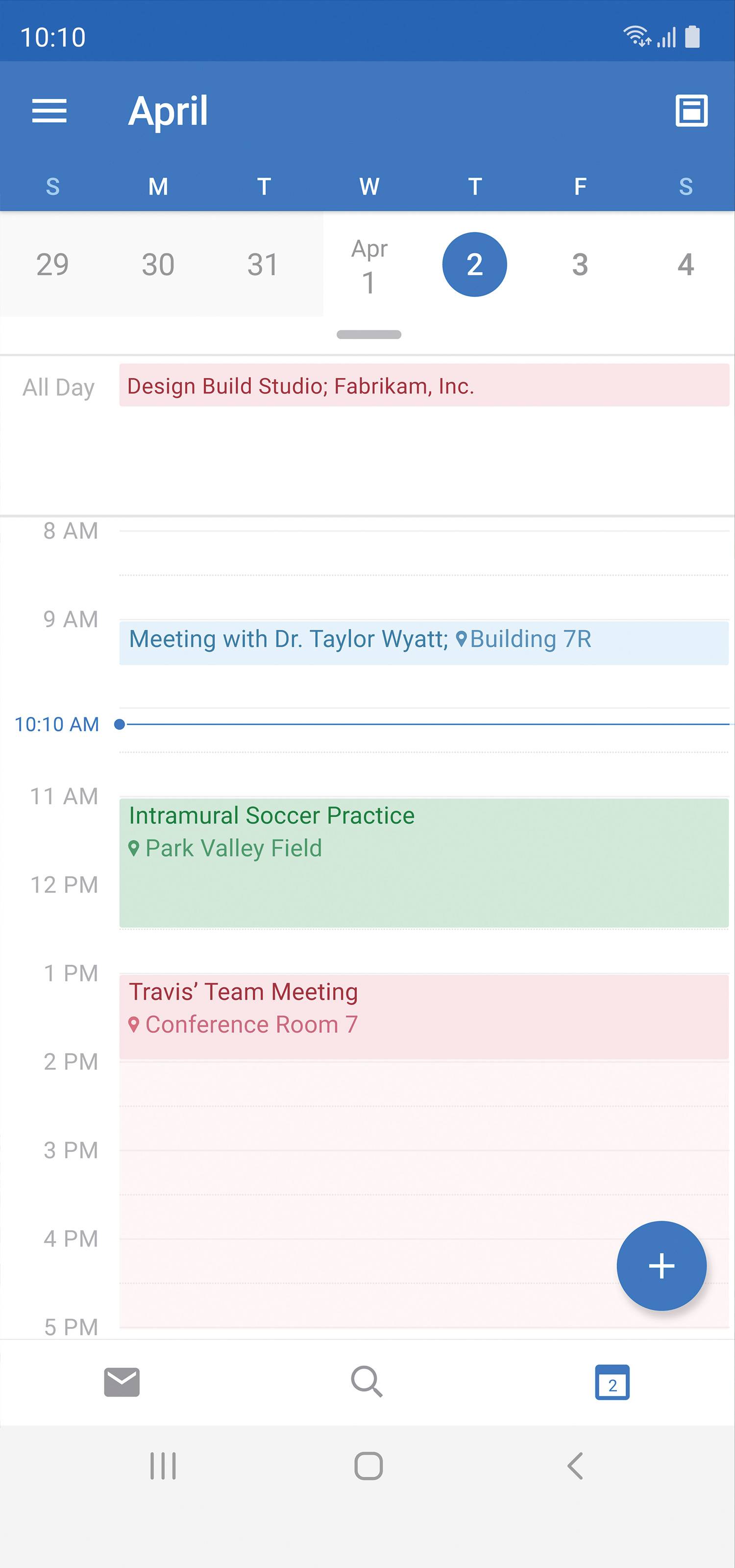This screenshot has width=735, height=1568.
Task: Open Intramural Soccer Practice event
Action: click(423, 863)
